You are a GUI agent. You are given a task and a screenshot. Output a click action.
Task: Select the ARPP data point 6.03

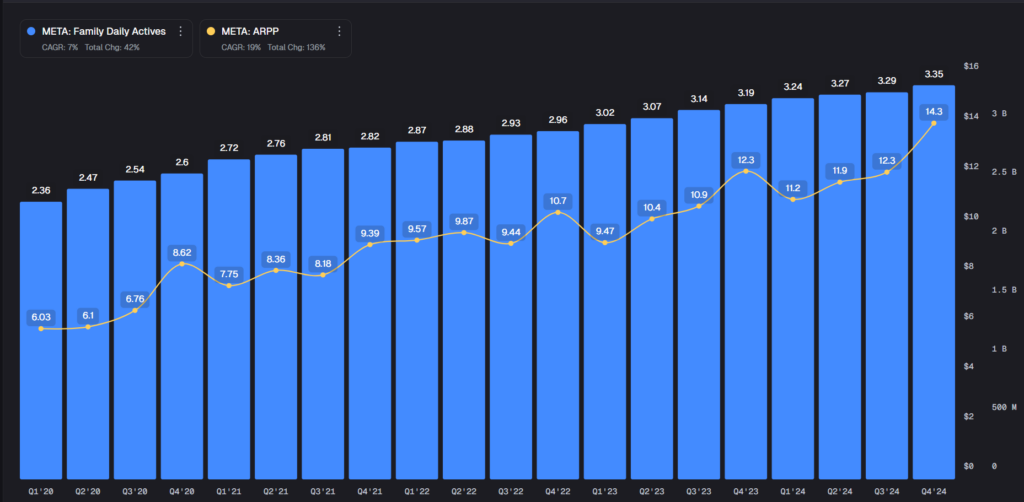point(41,328)
